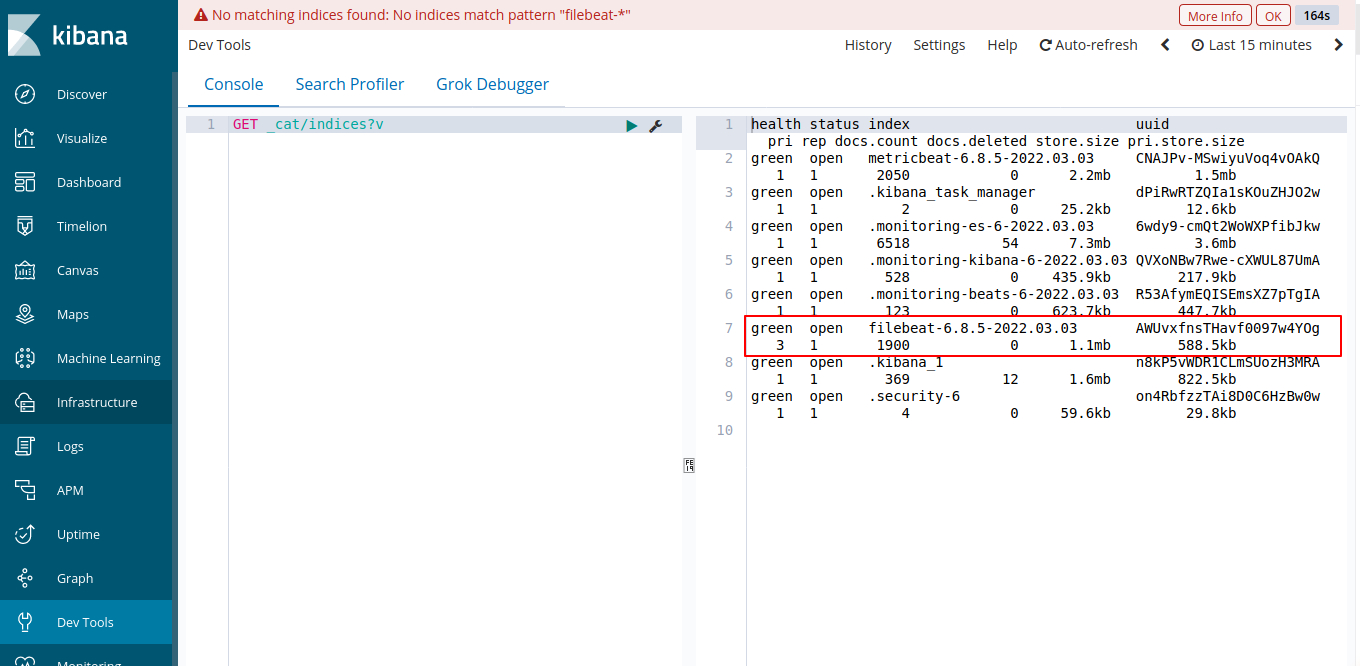Open Uptime icon in sidebar

point(26,534)
